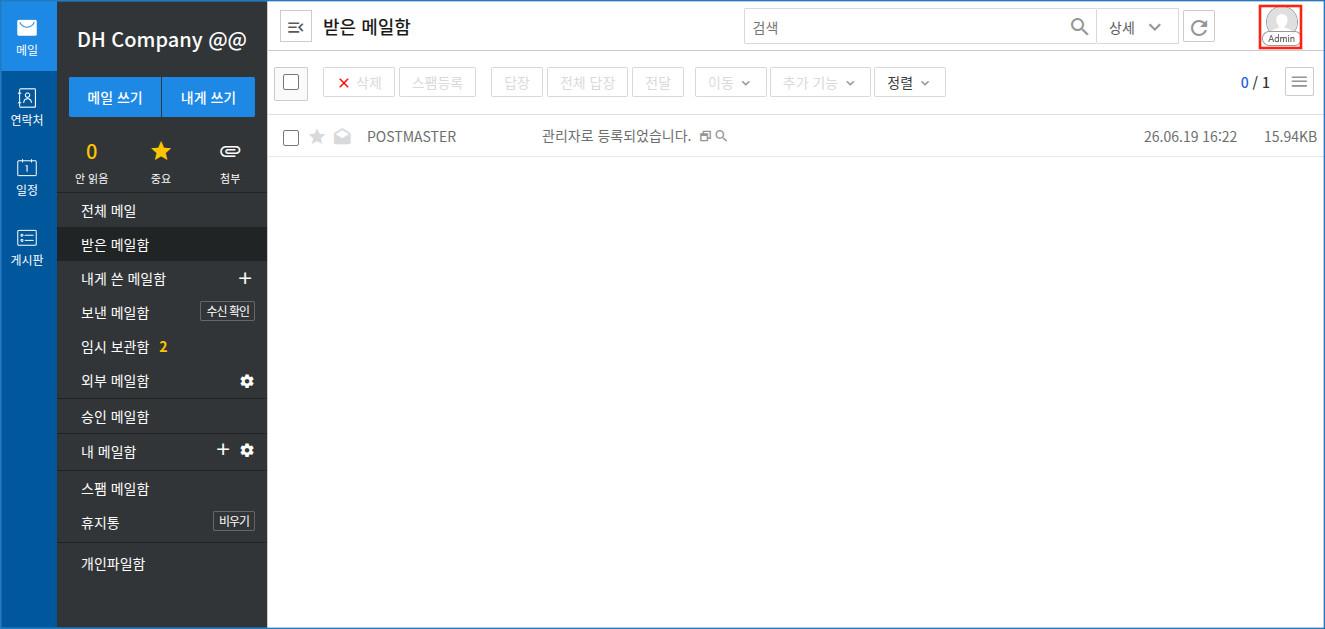The image size is (1325, 629).
Task: Open the Board (게시판) sidebar icon
Action: (x=27, y=247)
